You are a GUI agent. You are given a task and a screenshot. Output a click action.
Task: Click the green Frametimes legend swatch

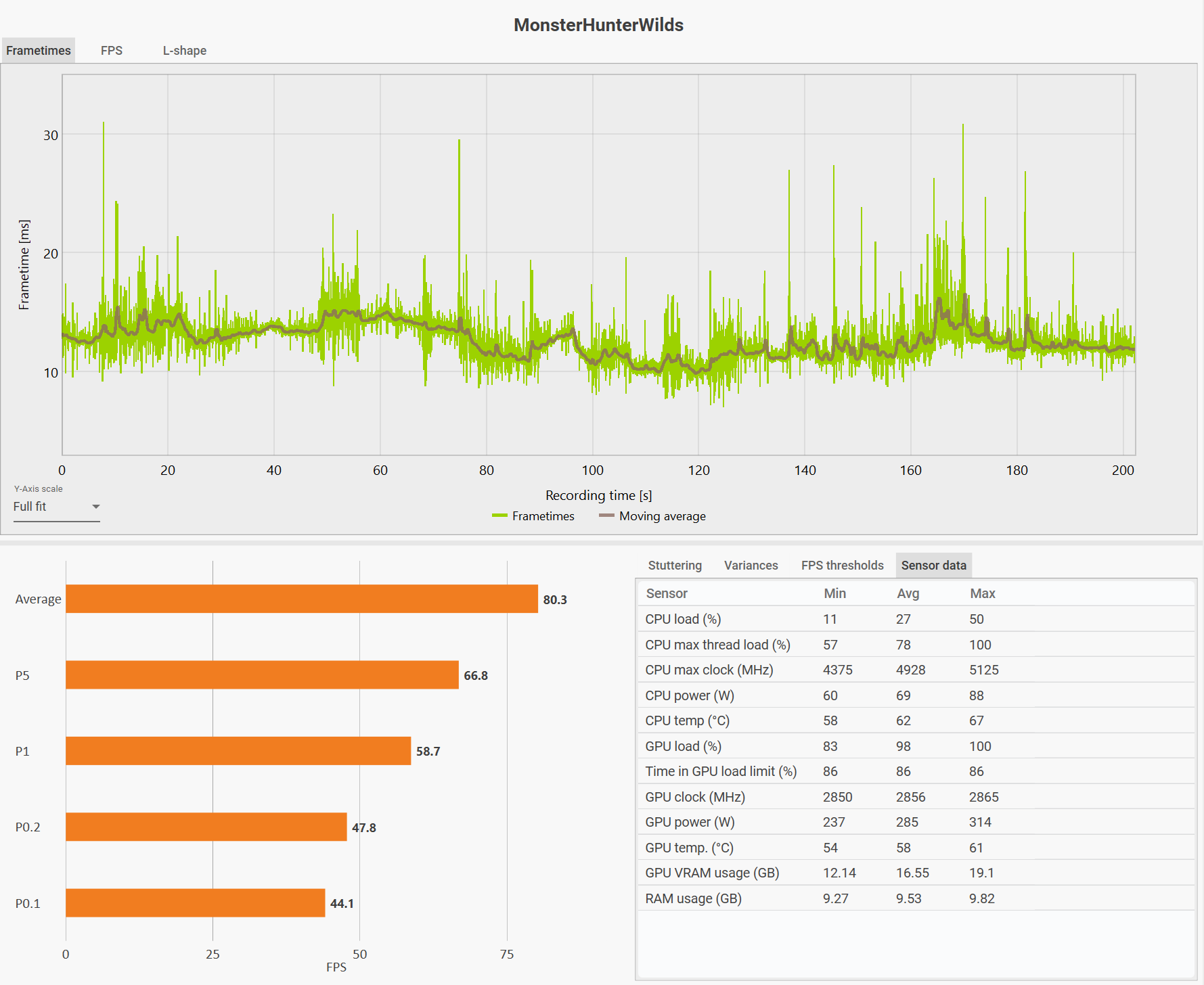tap(499, 516)
